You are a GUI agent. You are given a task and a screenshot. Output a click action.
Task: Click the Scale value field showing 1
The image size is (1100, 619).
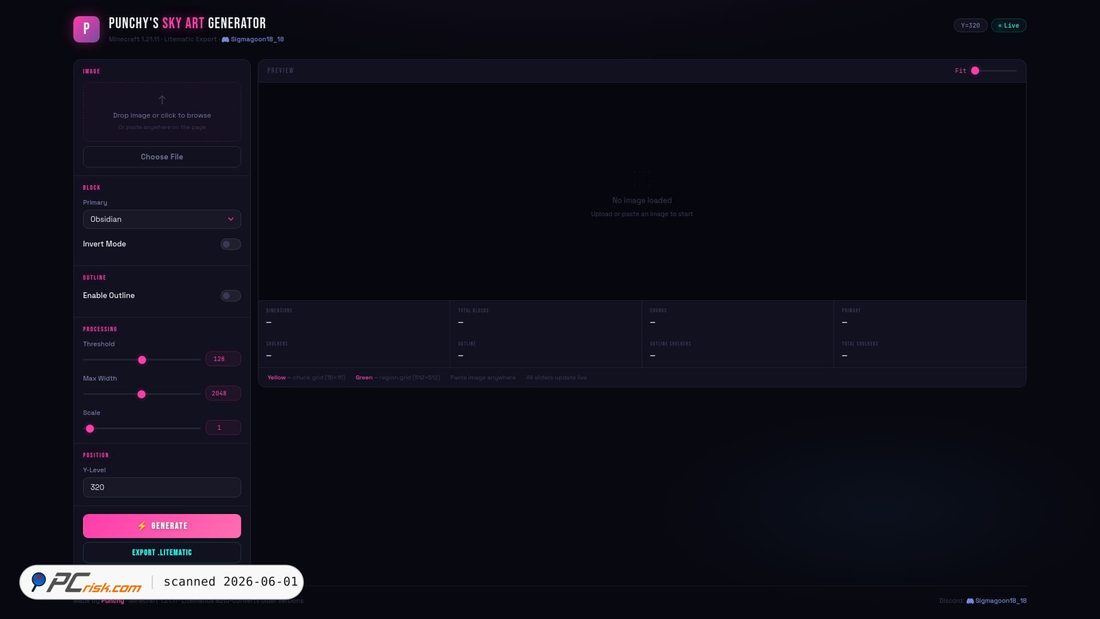click(223, 427)
